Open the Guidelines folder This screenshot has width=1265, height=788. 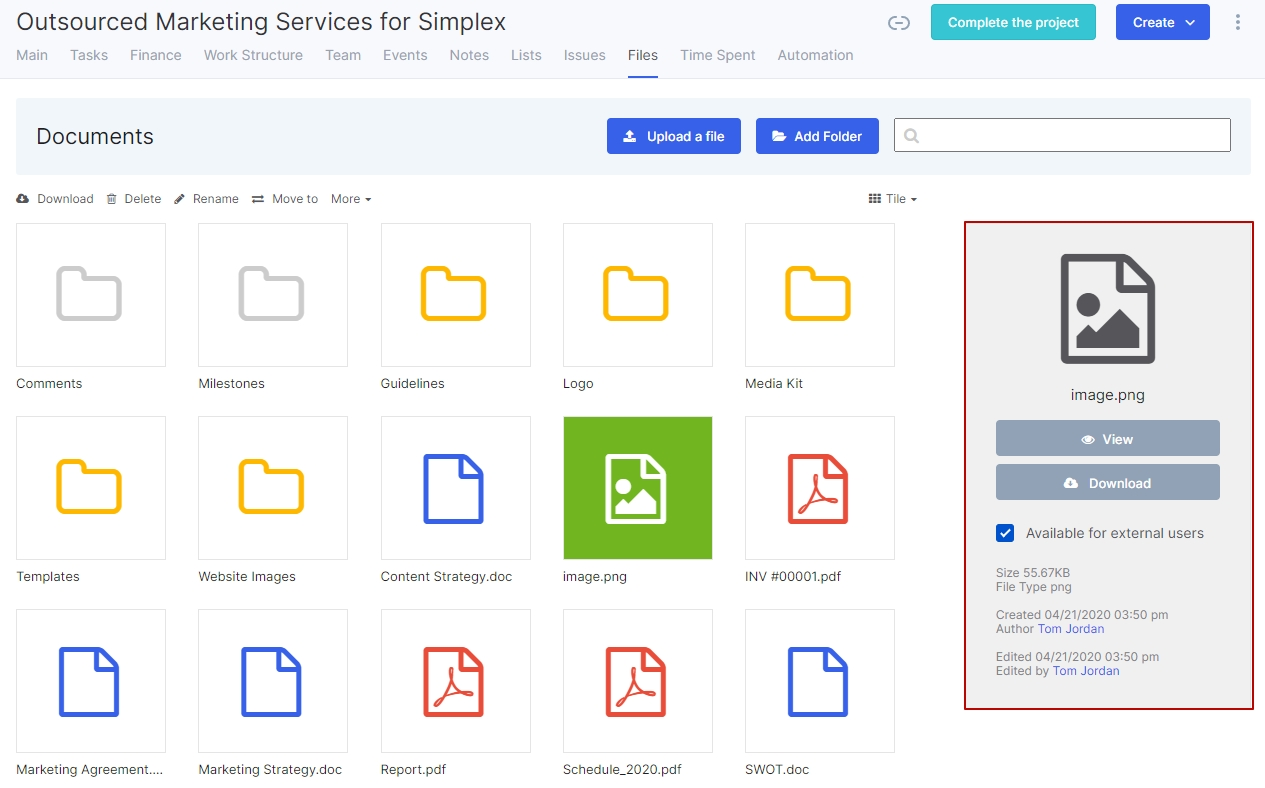click(455, 295)
